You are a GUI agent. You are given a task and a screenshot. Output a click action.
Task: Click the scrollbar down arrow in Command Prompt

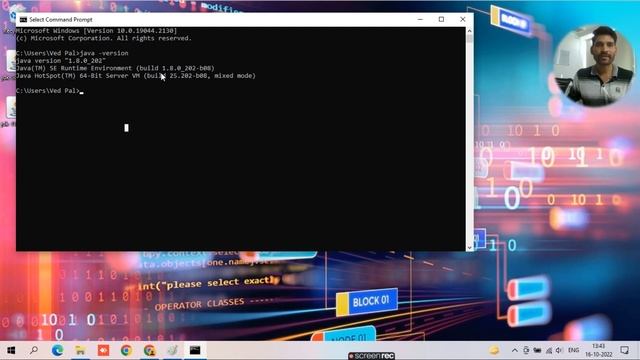click(x=469, y=247)
